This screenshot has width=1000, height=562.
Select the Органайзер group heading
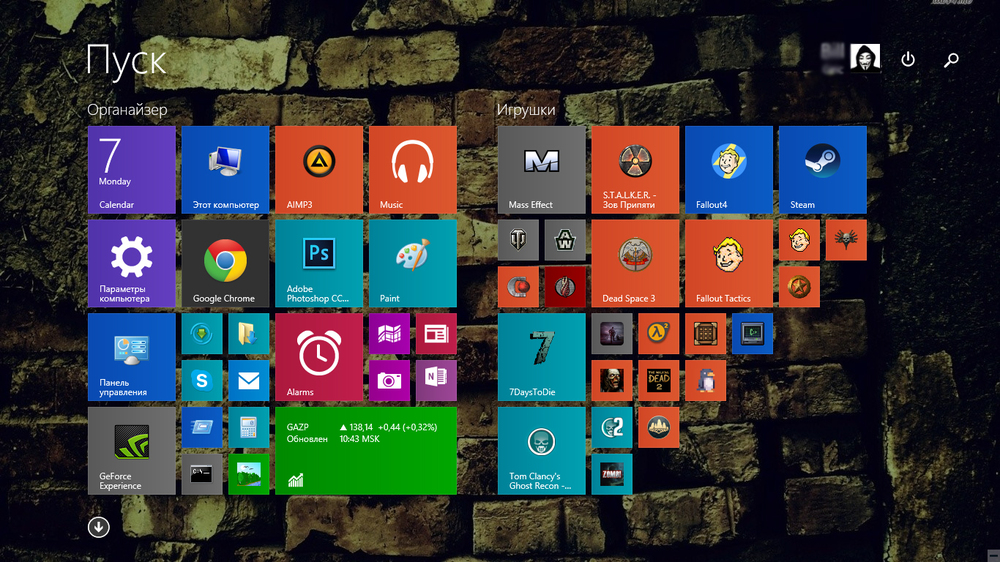click(127, 110)
